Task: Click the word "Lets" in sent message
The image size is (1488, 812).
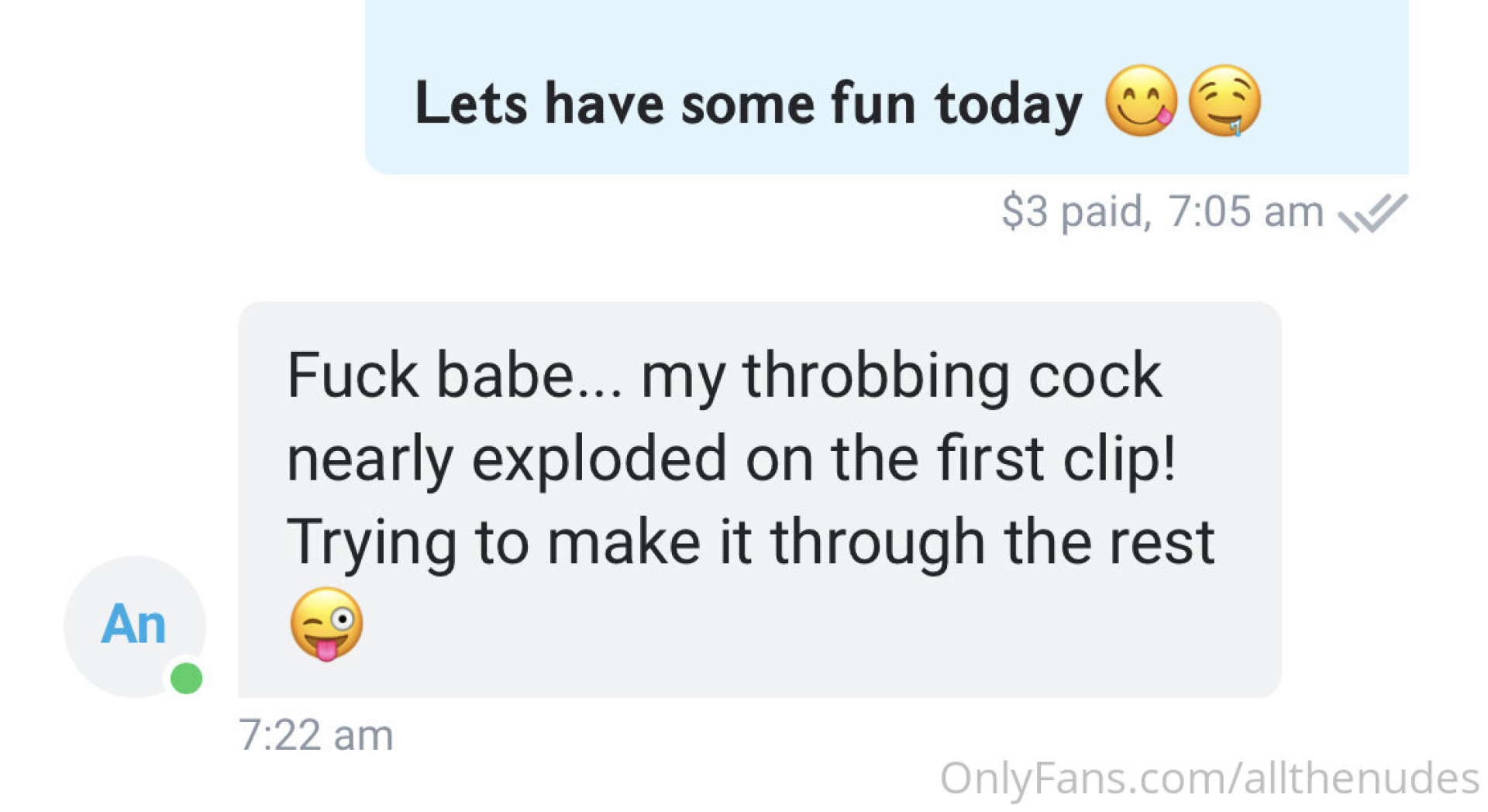Action: (470, 103)
